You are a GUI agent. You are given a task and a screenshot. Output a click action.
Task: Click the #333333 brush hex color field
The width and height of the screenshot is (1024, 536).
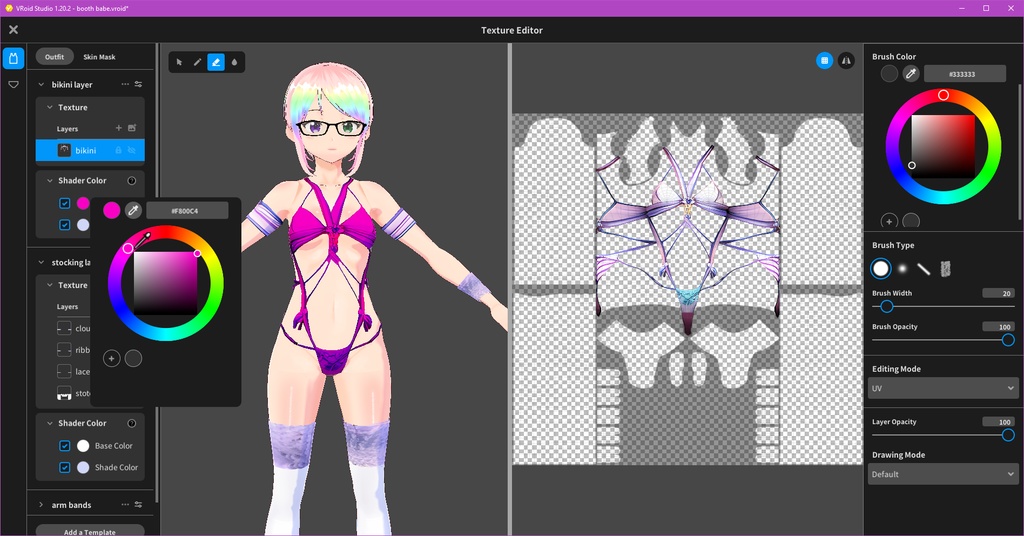965,74
